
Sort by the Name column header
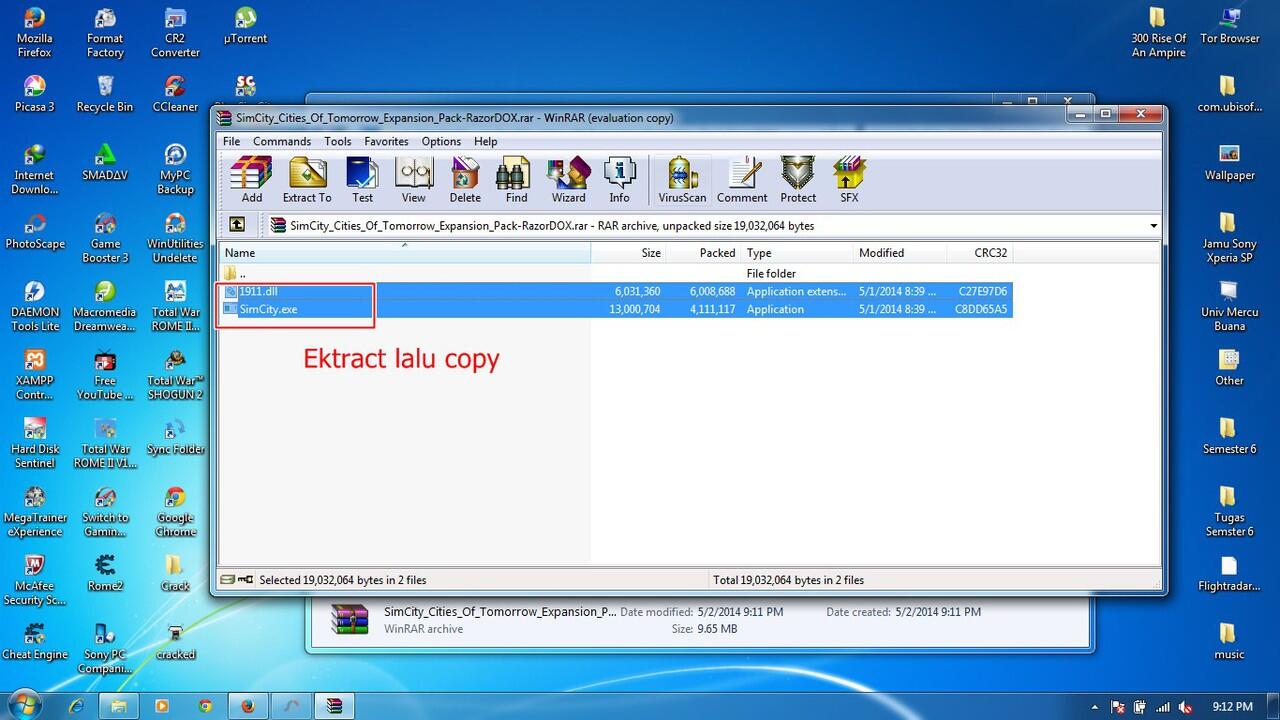click(405, 253)
